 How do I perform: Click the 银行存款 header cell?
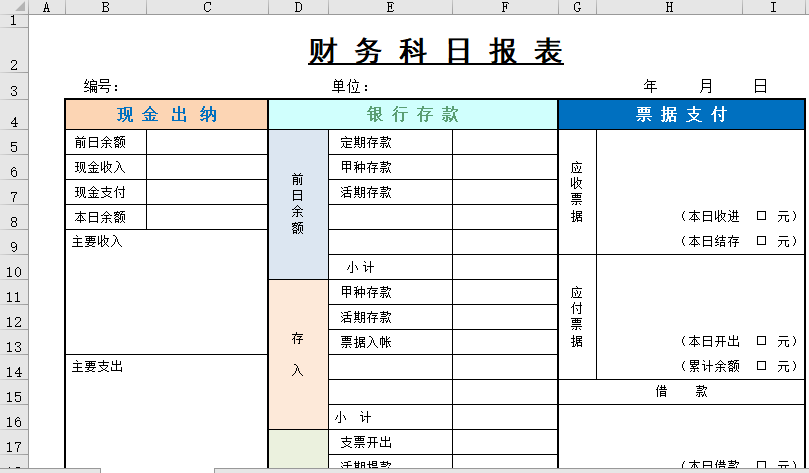pyautogui.click(x=412, y=115)
